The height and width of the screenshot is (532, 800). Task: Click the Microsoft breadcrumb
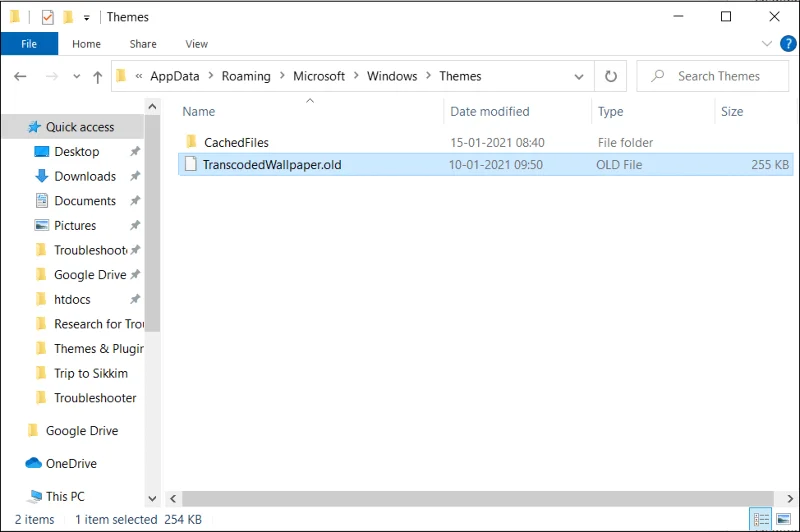pos(319,76)
